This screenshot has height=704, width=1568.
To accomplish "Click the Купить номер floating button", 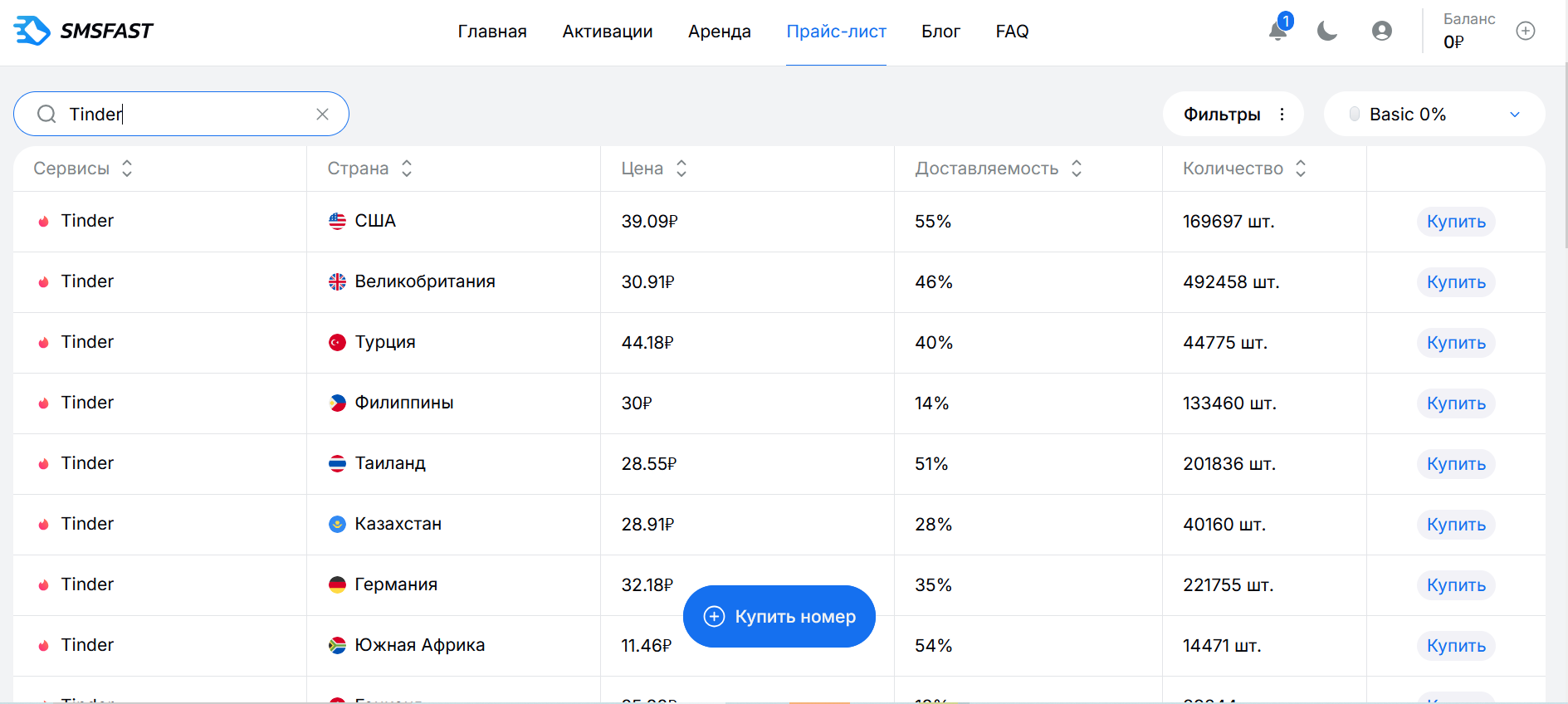I will [779, 617].
